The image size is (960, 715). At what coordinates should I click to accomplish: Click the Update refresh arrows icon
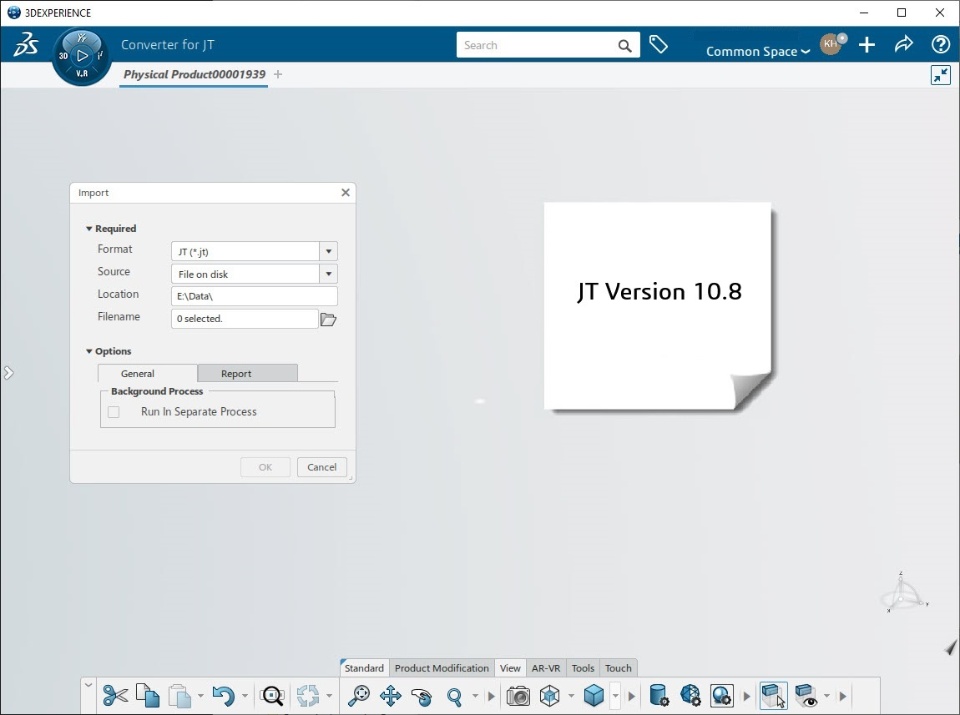pyautogui.click(x=308, y=696)
